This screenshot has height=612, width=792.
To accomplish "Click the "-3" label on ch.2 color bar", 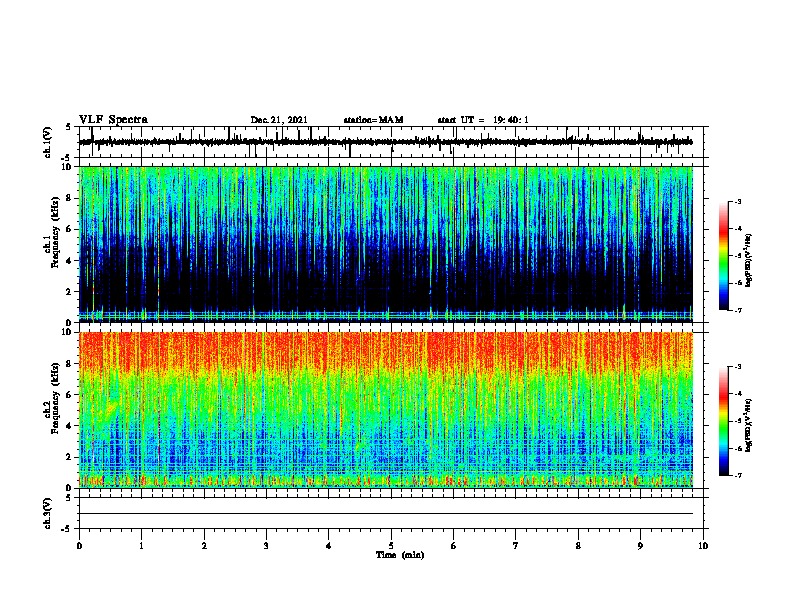I will (x=738, y=367).
